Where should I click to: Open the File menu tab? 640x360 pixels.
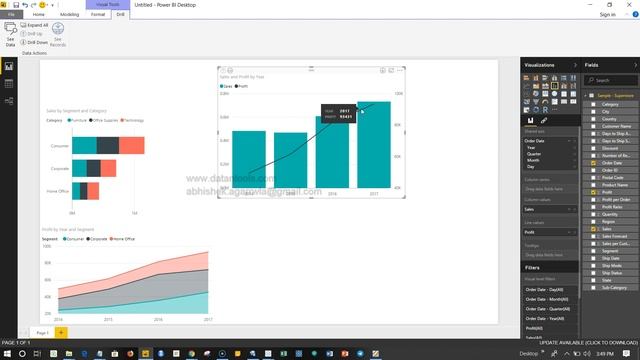[11, 14]
